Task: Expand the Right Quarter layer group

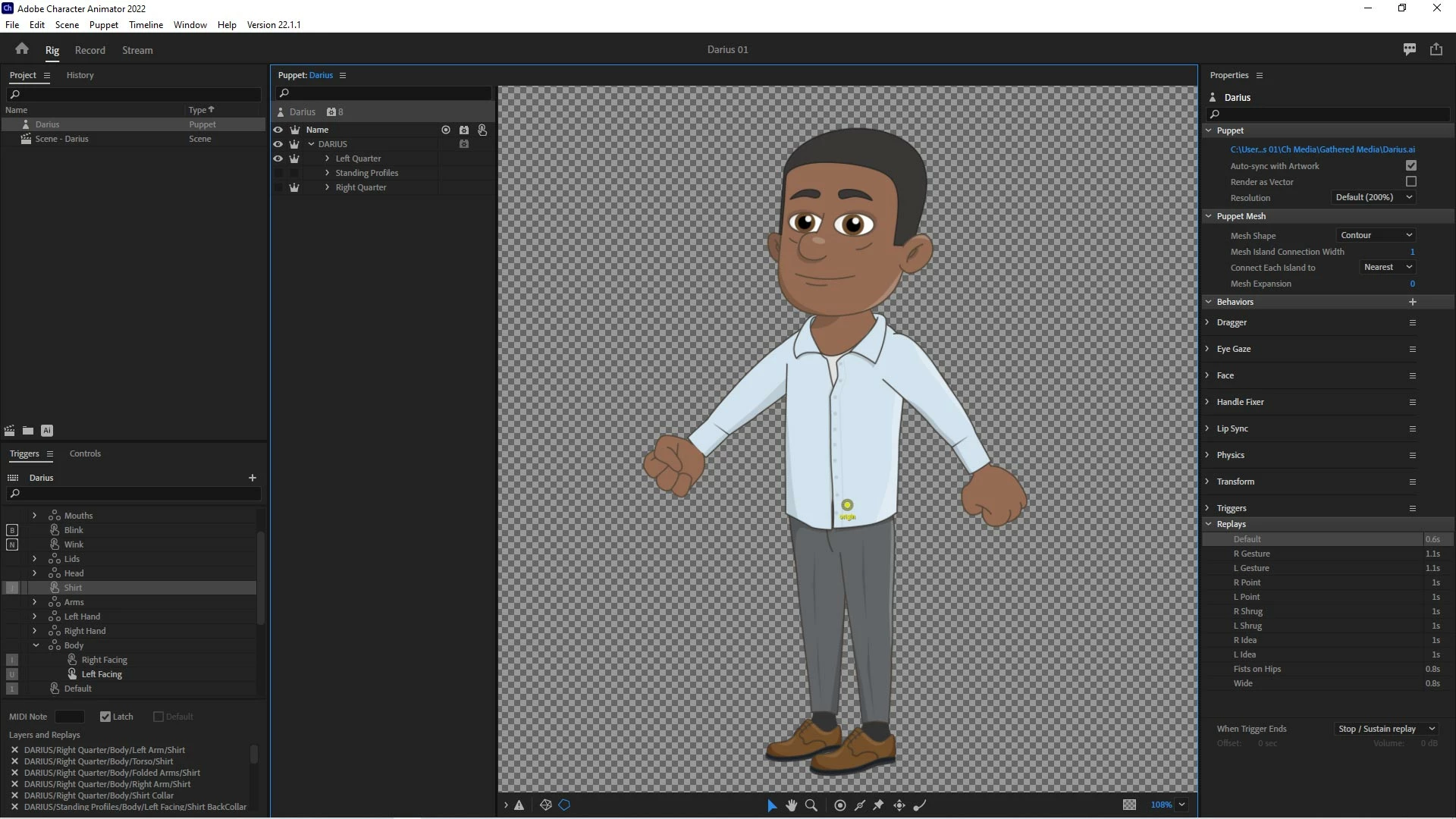Action: pos(328,187)
